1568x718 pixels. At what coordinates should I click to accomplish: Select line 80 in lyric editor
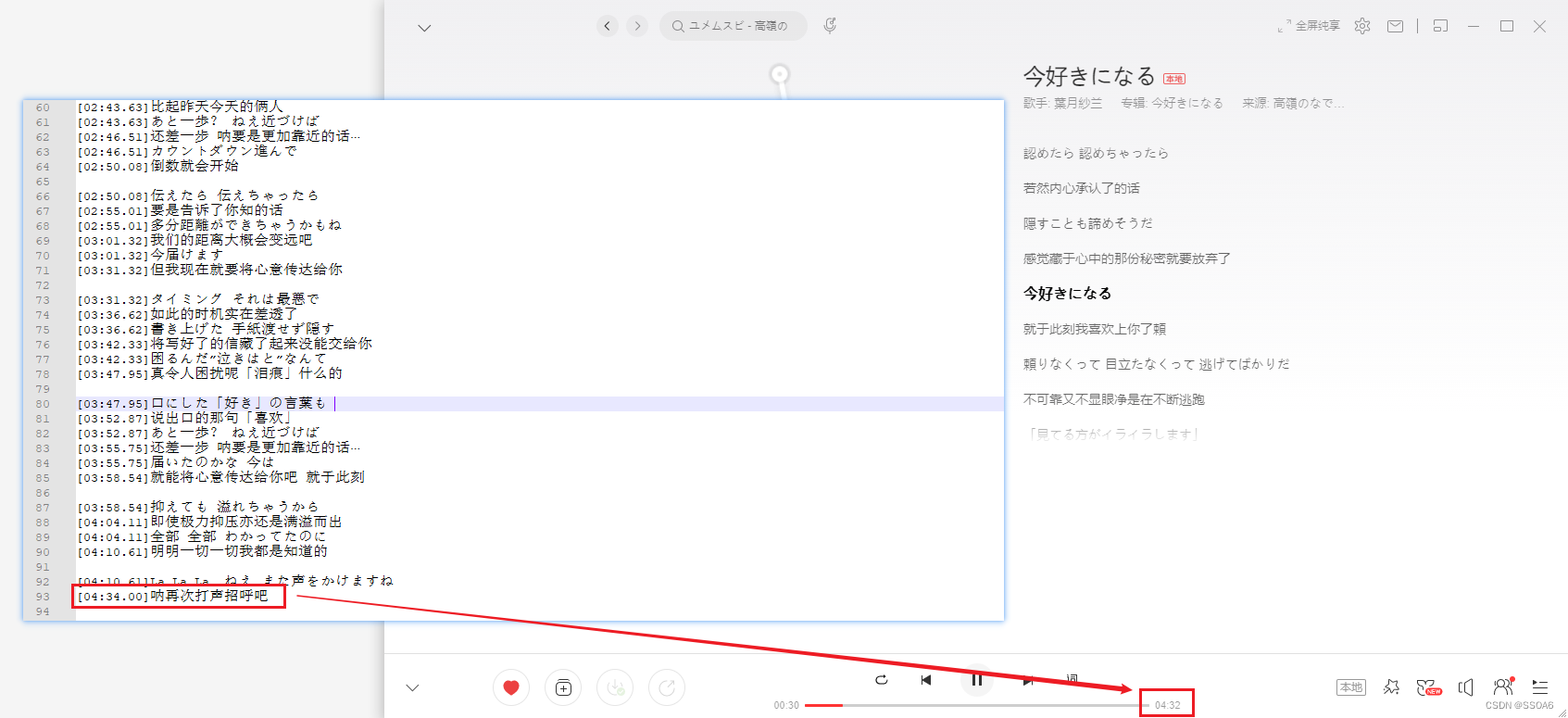[x=540, y=404]
